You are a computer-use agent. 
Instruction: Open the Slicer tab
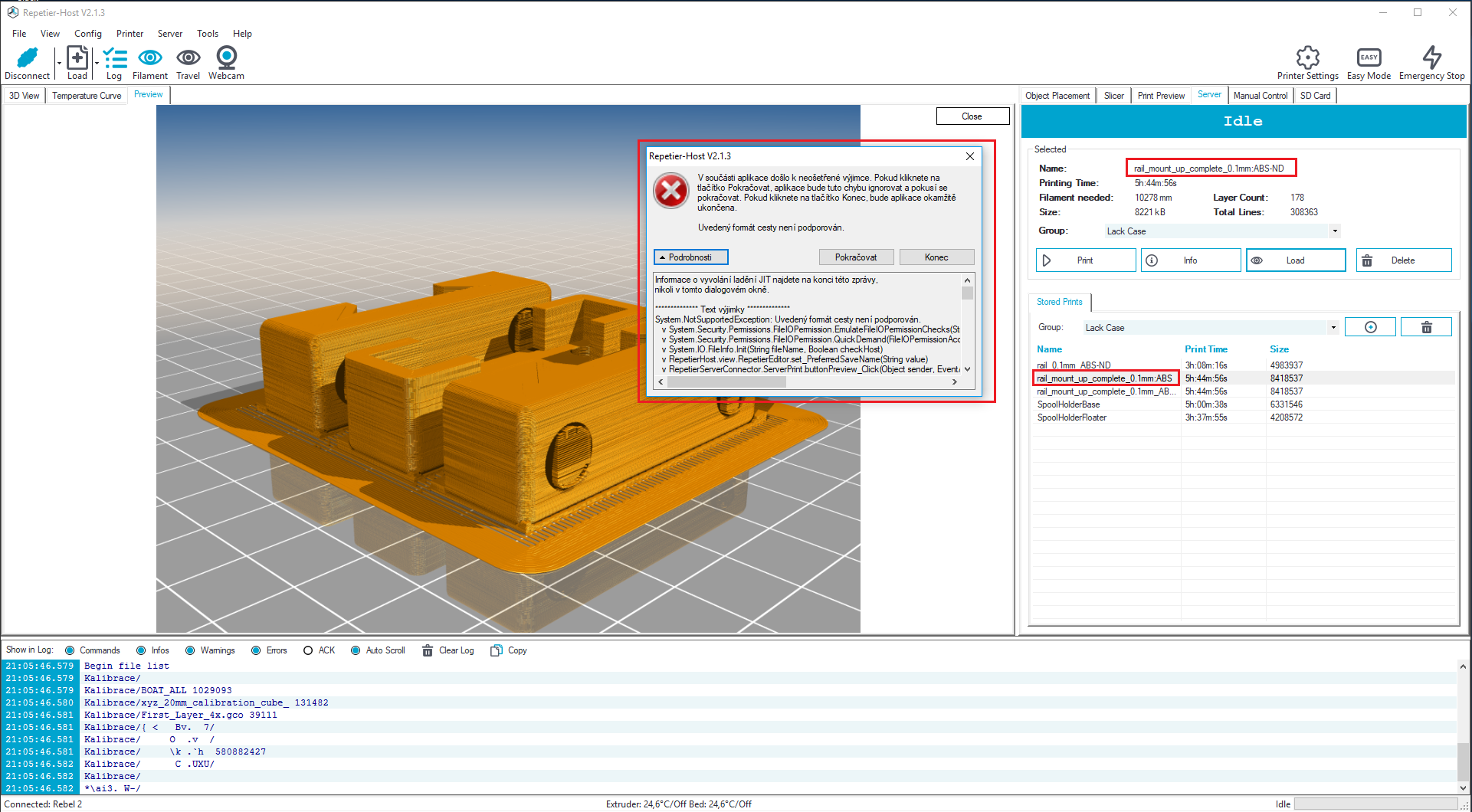pyautogui.click(x=1114, y=96)
